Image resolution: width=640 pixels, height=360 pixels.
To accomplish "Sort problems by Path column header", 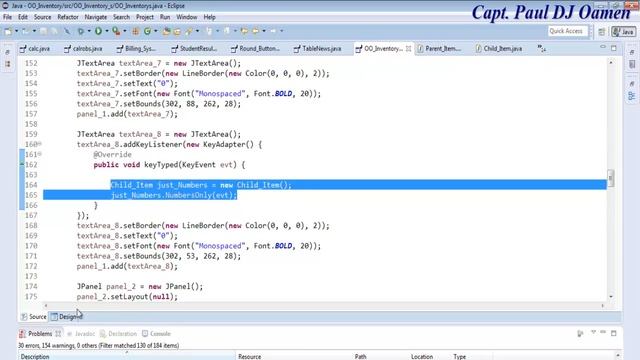I will [x=380, y=356].
